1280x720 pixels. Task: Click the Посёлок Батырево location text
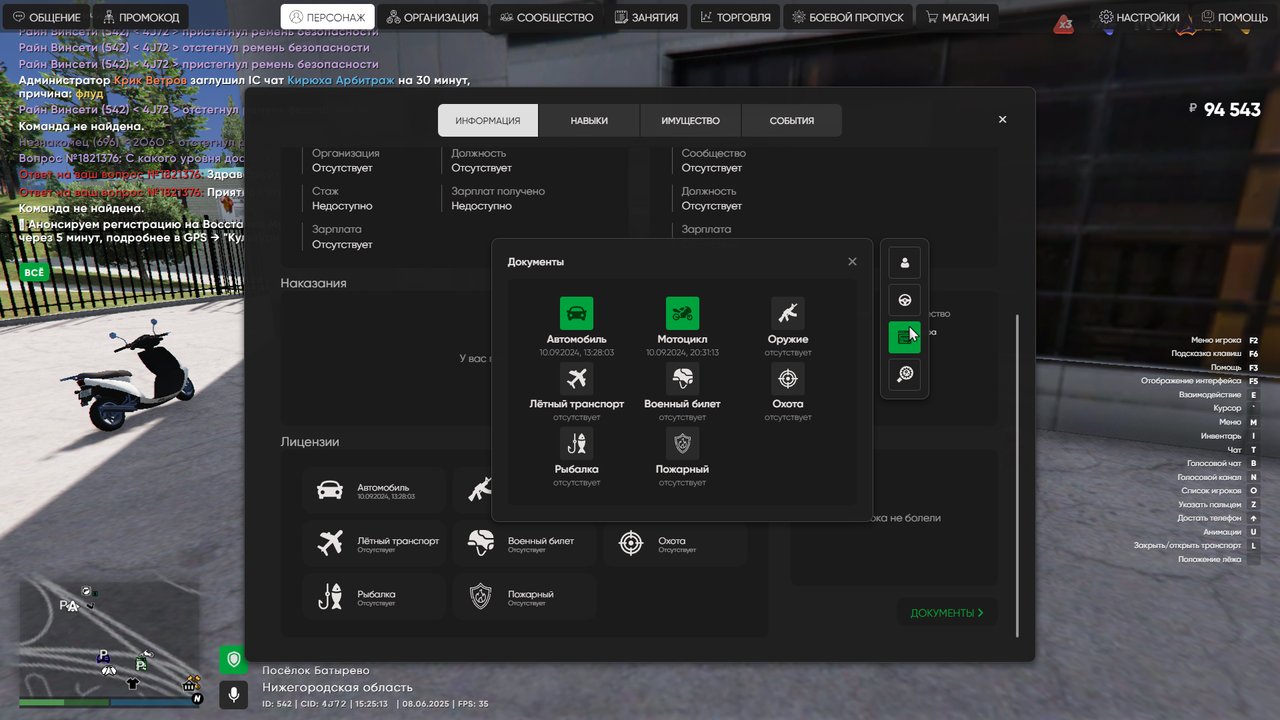tap(315, 670)
